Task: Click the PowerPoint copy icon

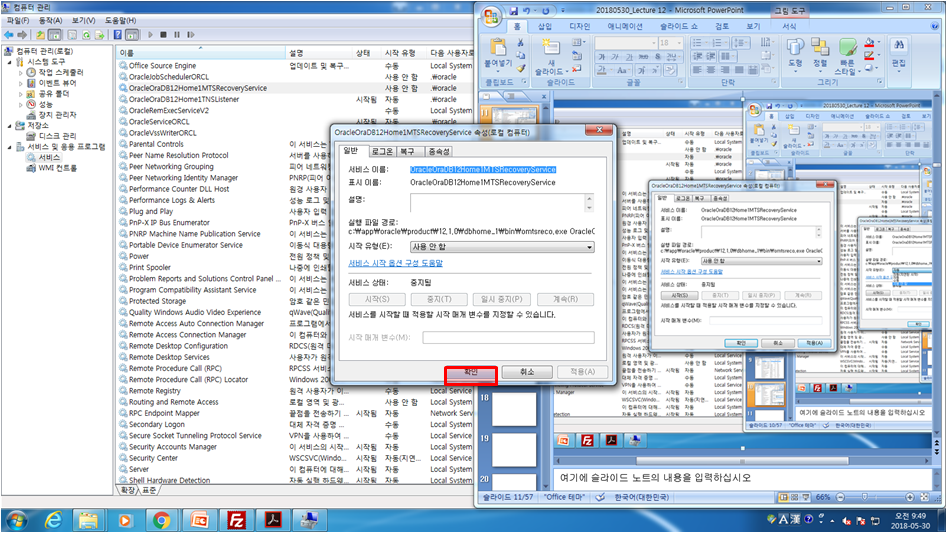Action: point(520,56)
